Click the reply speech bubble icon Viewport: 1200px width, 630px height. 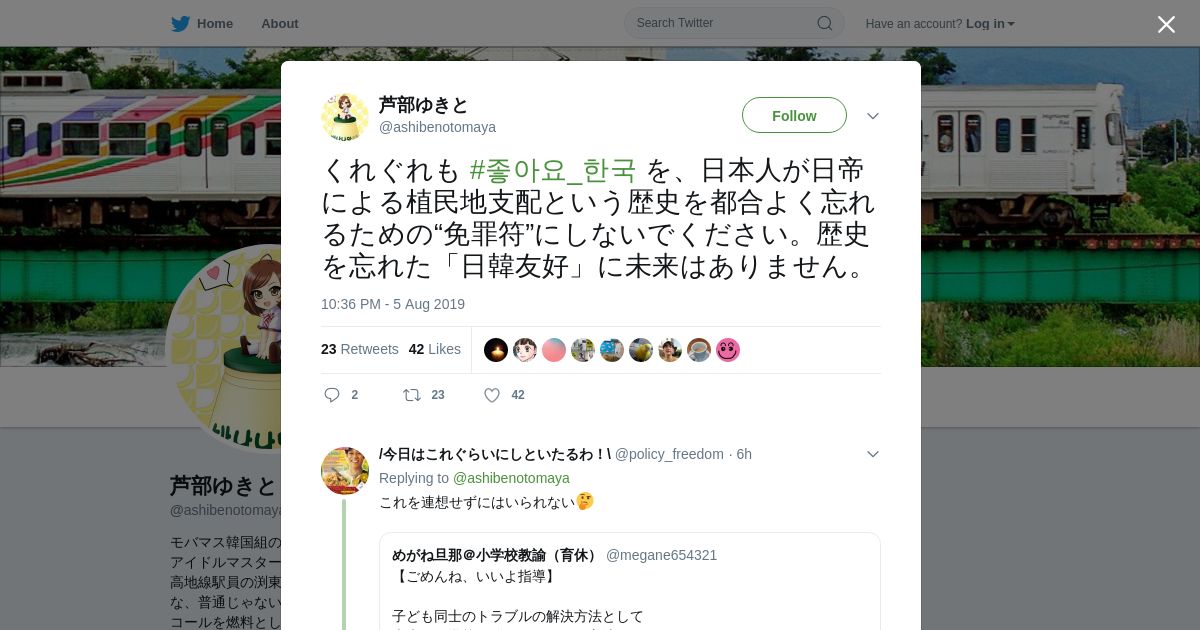click(x=332, y=395)
